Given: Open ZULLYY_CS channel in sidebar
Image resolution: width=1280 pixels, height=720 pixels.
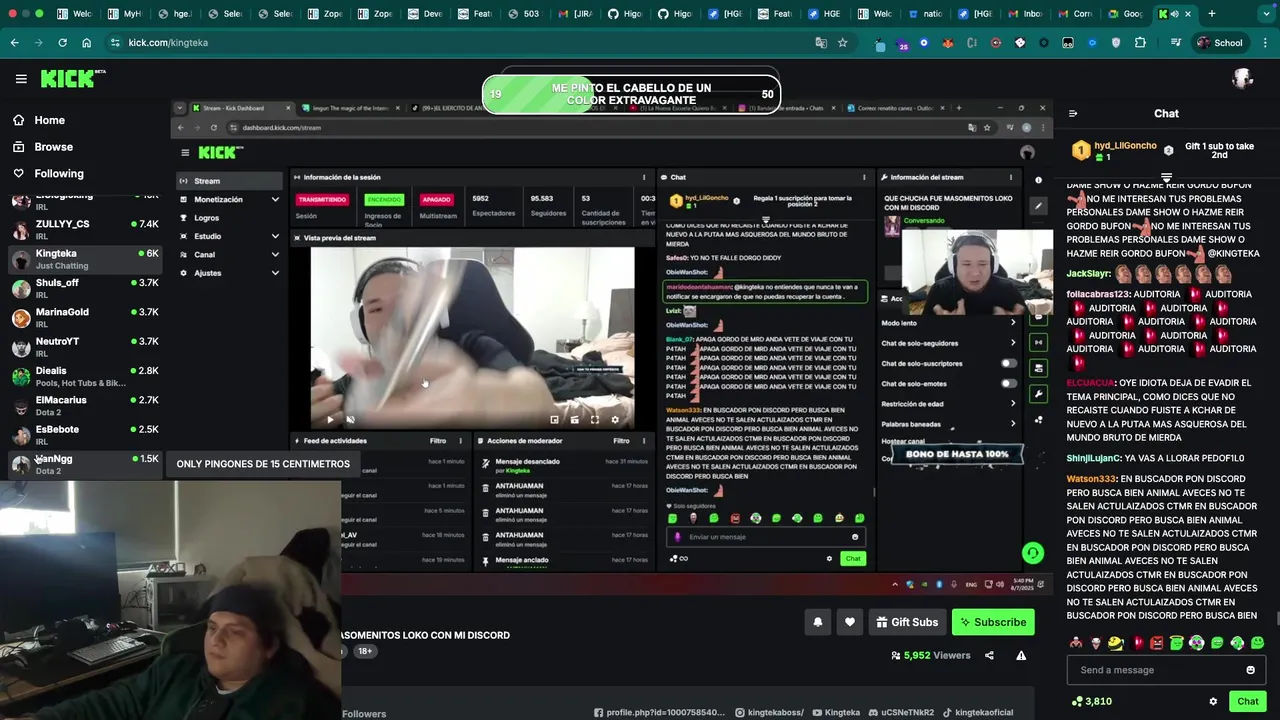Looking at the screenshot, I should pyautogui.click(x=84, y=229).
